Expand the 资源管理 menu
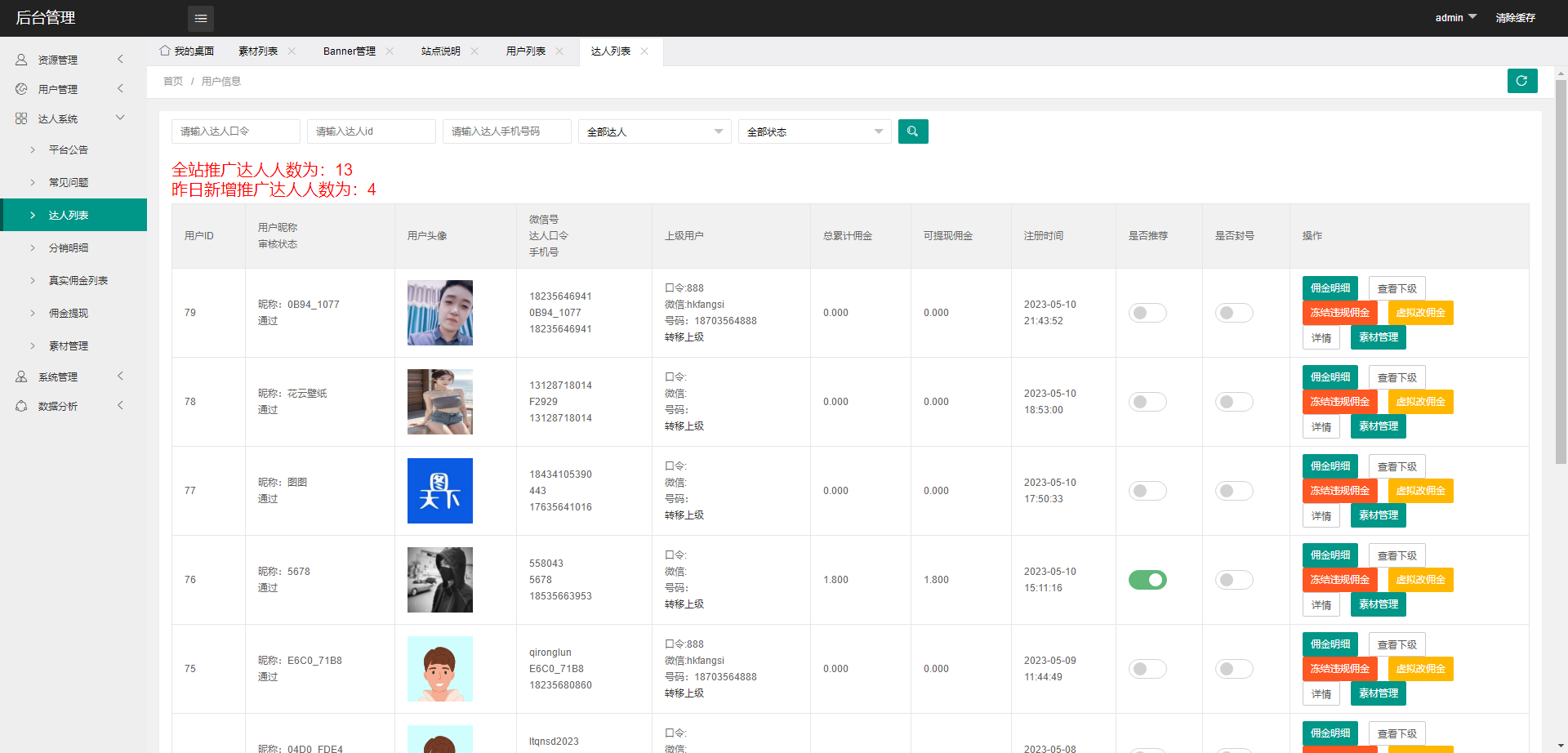Screen dimensions: 1568x753 (73, 60)
